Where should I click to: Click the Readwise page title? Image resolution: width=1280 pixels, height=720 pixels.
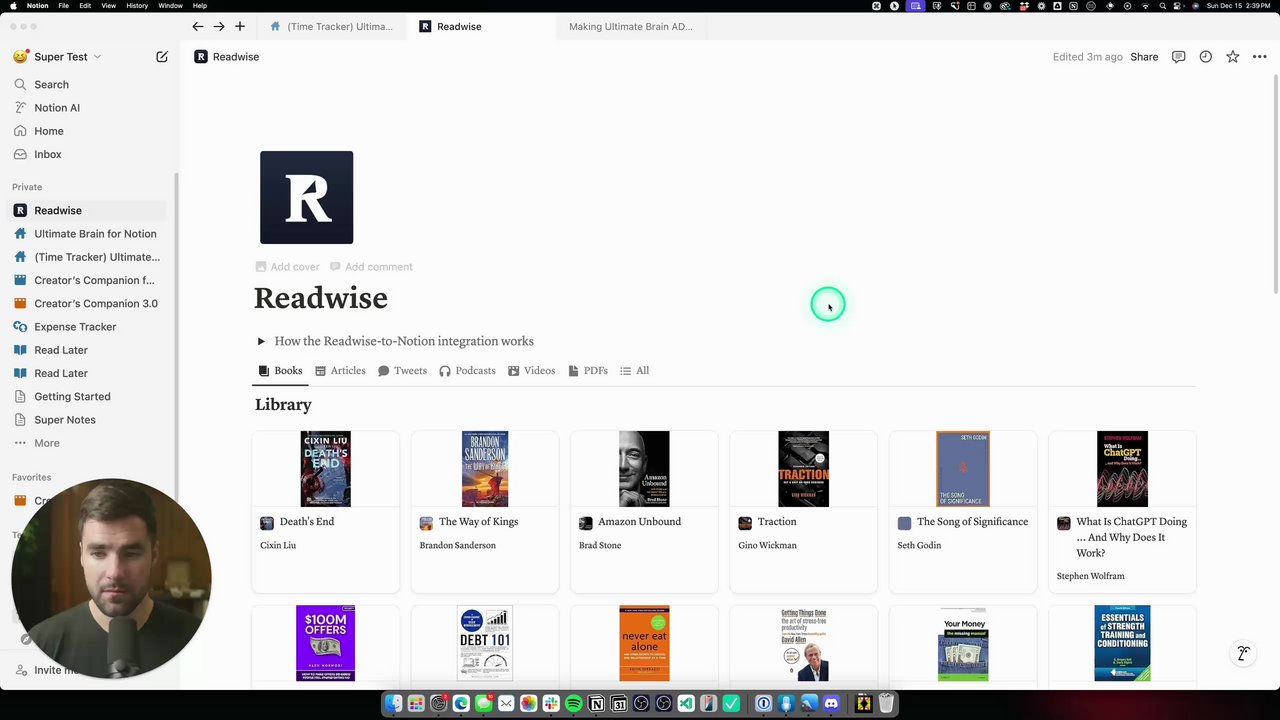(320, 298)
